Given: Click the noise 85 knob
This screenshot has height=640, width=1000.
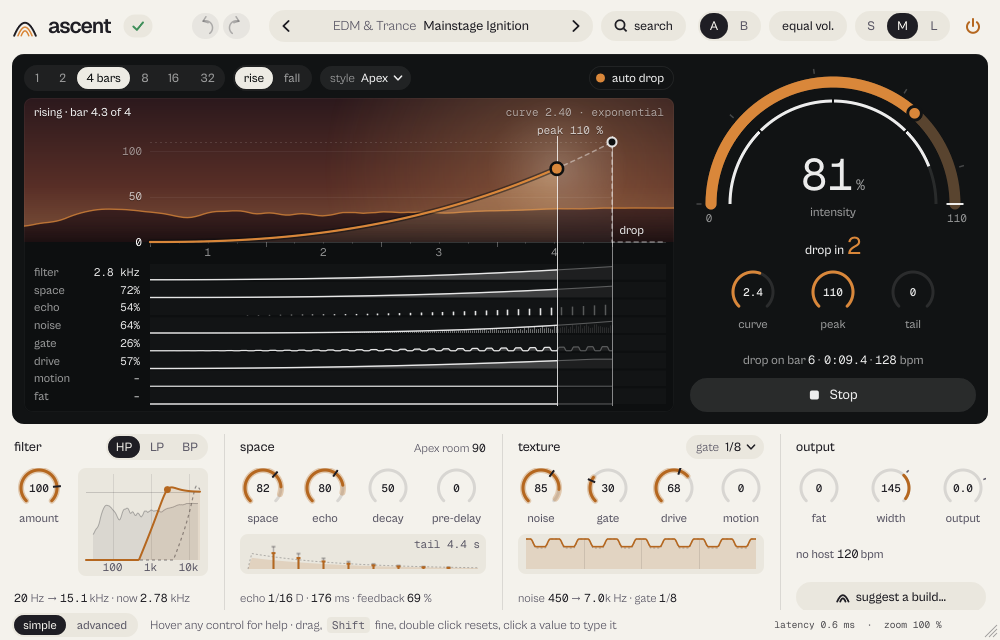Looking at the screenshot, I should (x=541, y=488).
